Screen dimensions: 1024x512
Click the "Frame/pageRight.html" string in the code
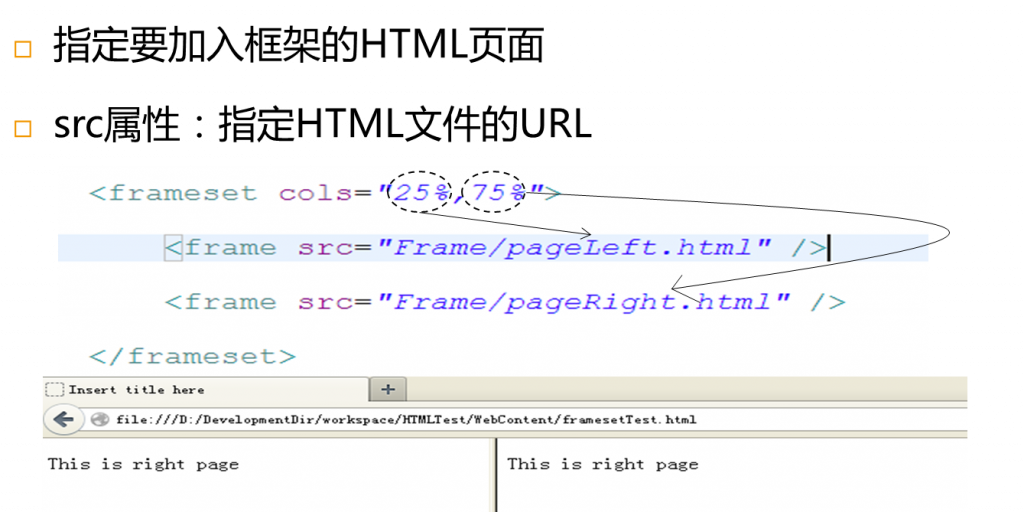click(x=584, y=302)
